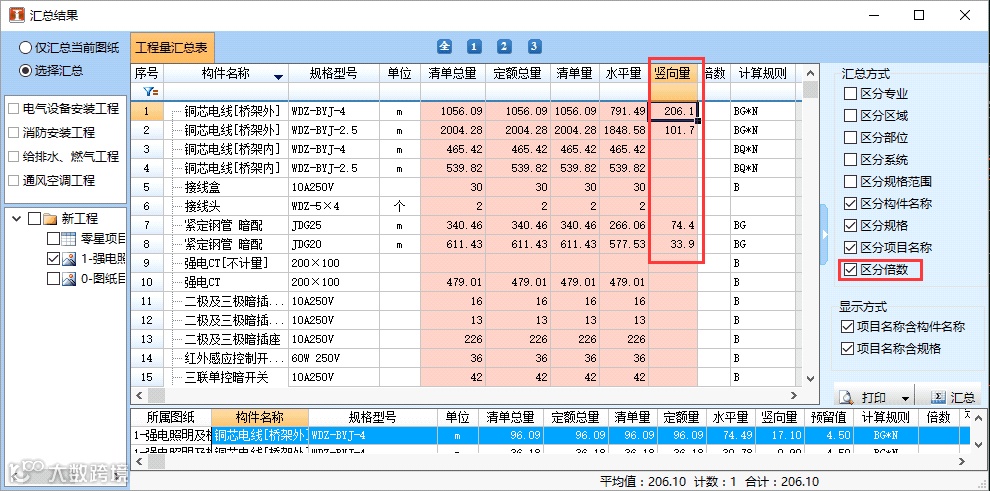Click the 定额总量 column header

coord(518,74)
